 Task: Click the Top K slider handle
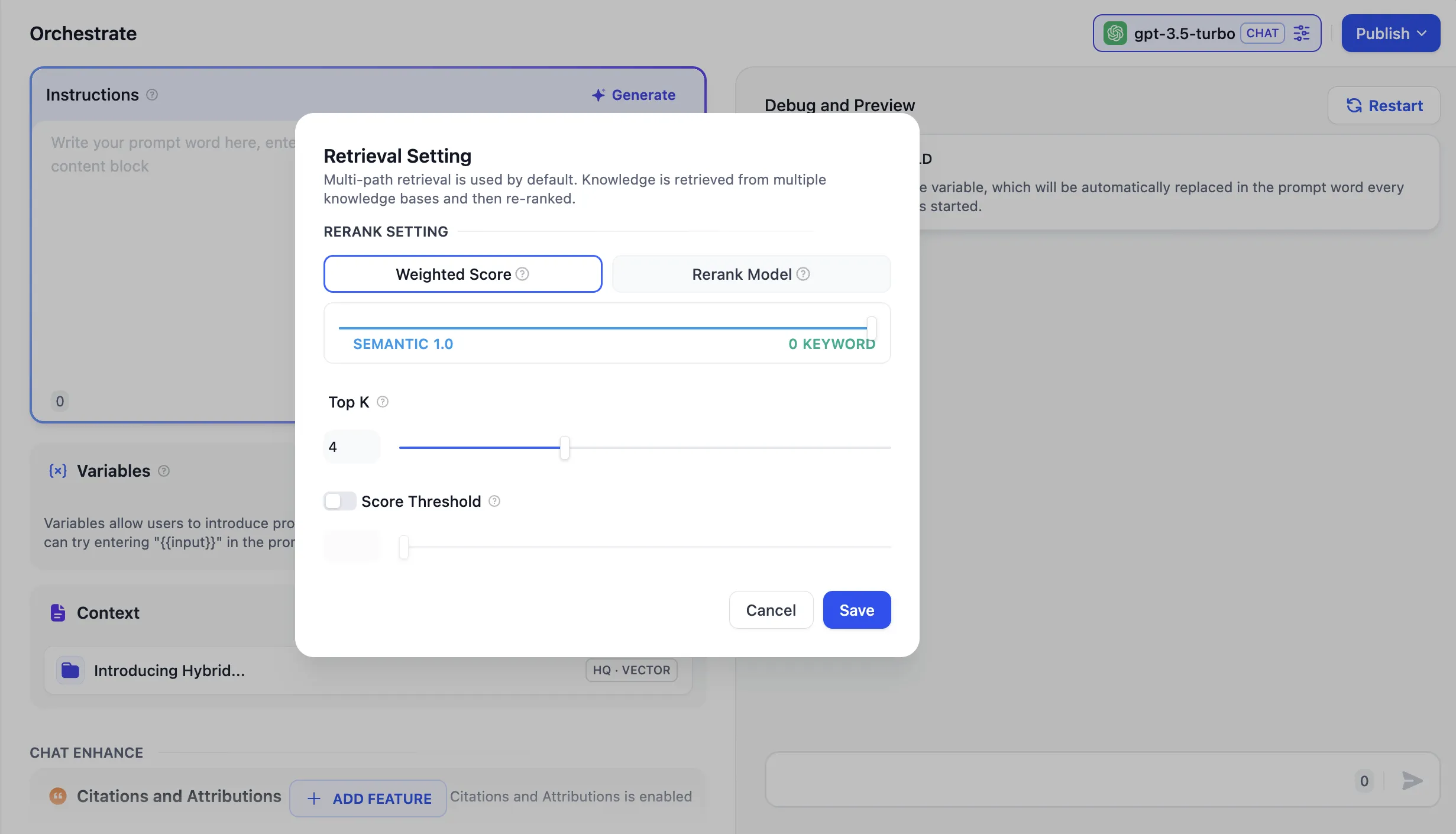click(x=565, y=448)
